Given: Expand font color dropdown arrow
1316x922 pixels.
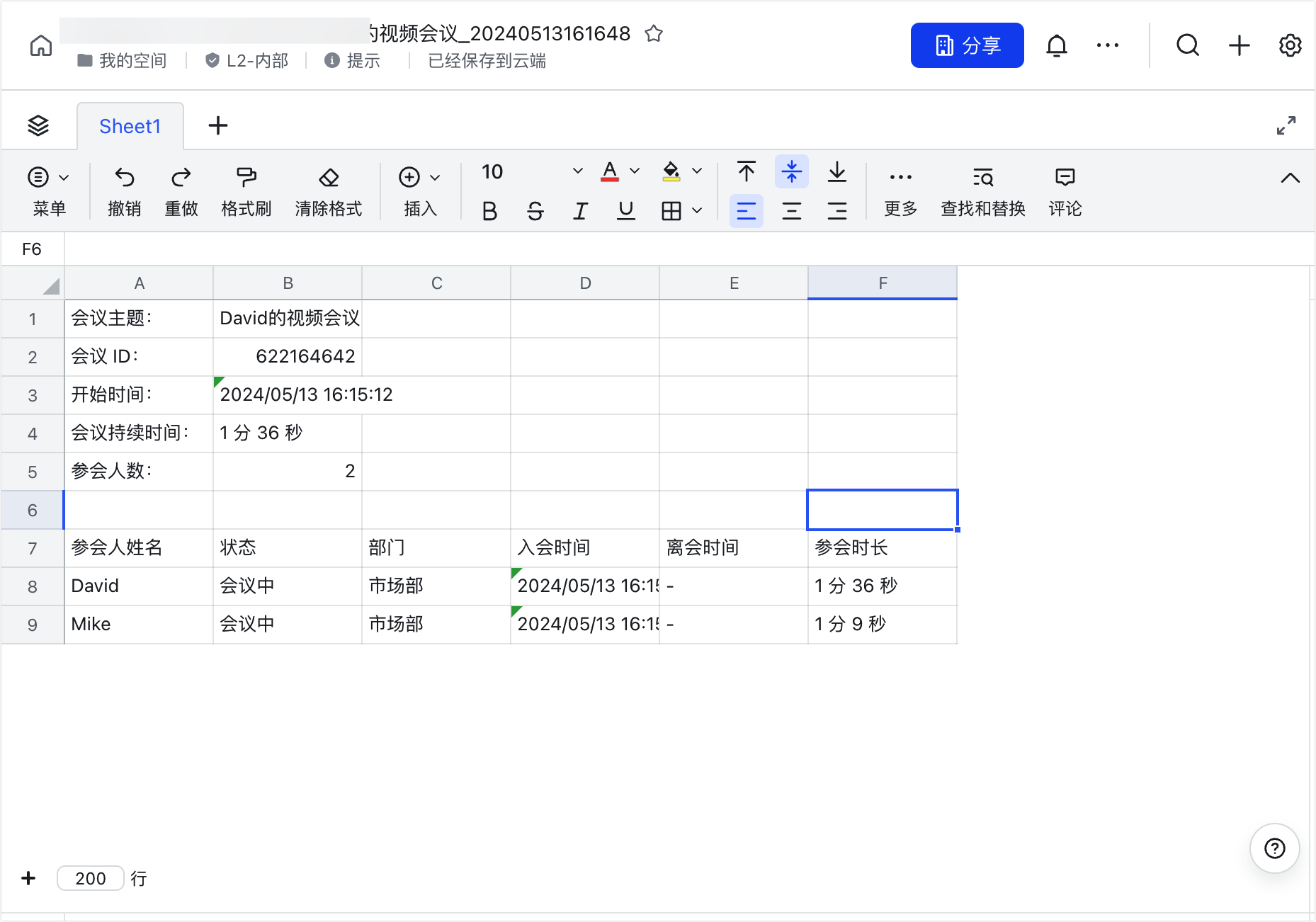Looking at the screenshot, I should point(635,171).
